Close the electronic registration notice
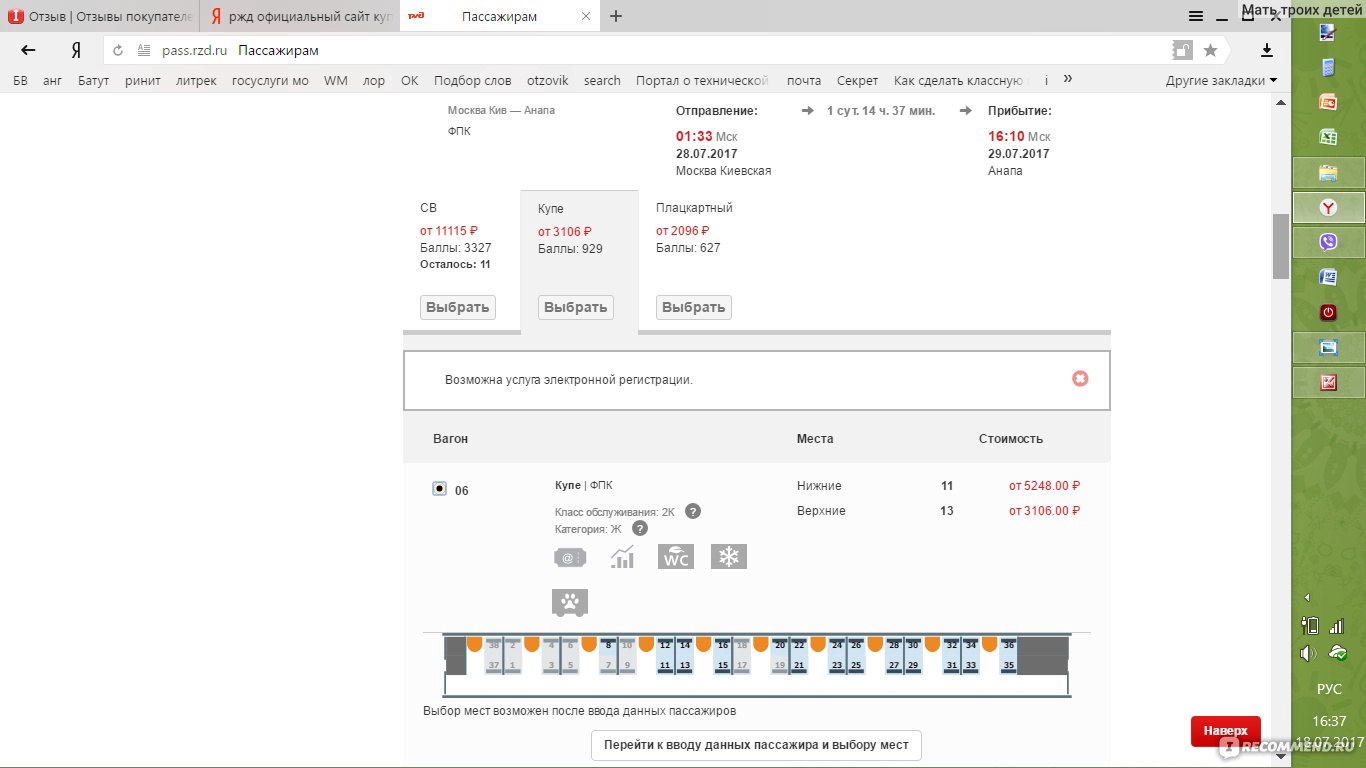This screenshot has width=1366, height=768. point(1080,379)
